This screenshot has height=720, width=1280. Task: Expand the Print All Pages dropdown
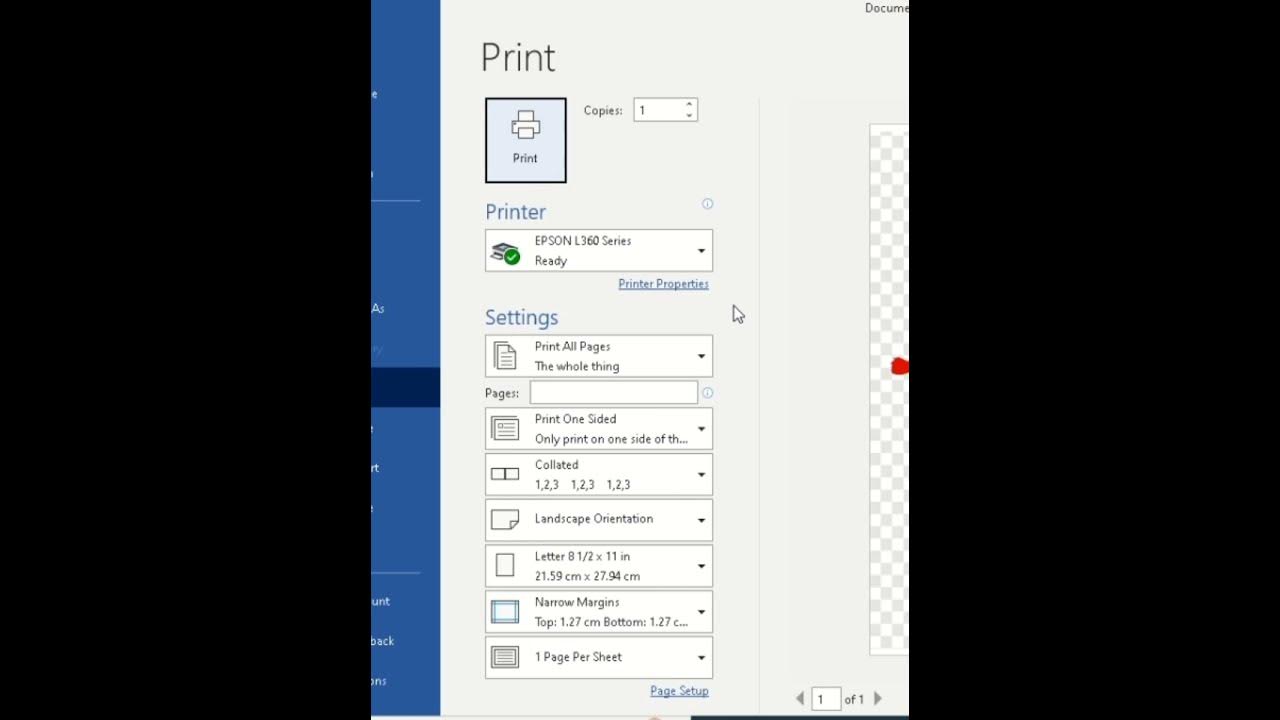tap(599, 356)
